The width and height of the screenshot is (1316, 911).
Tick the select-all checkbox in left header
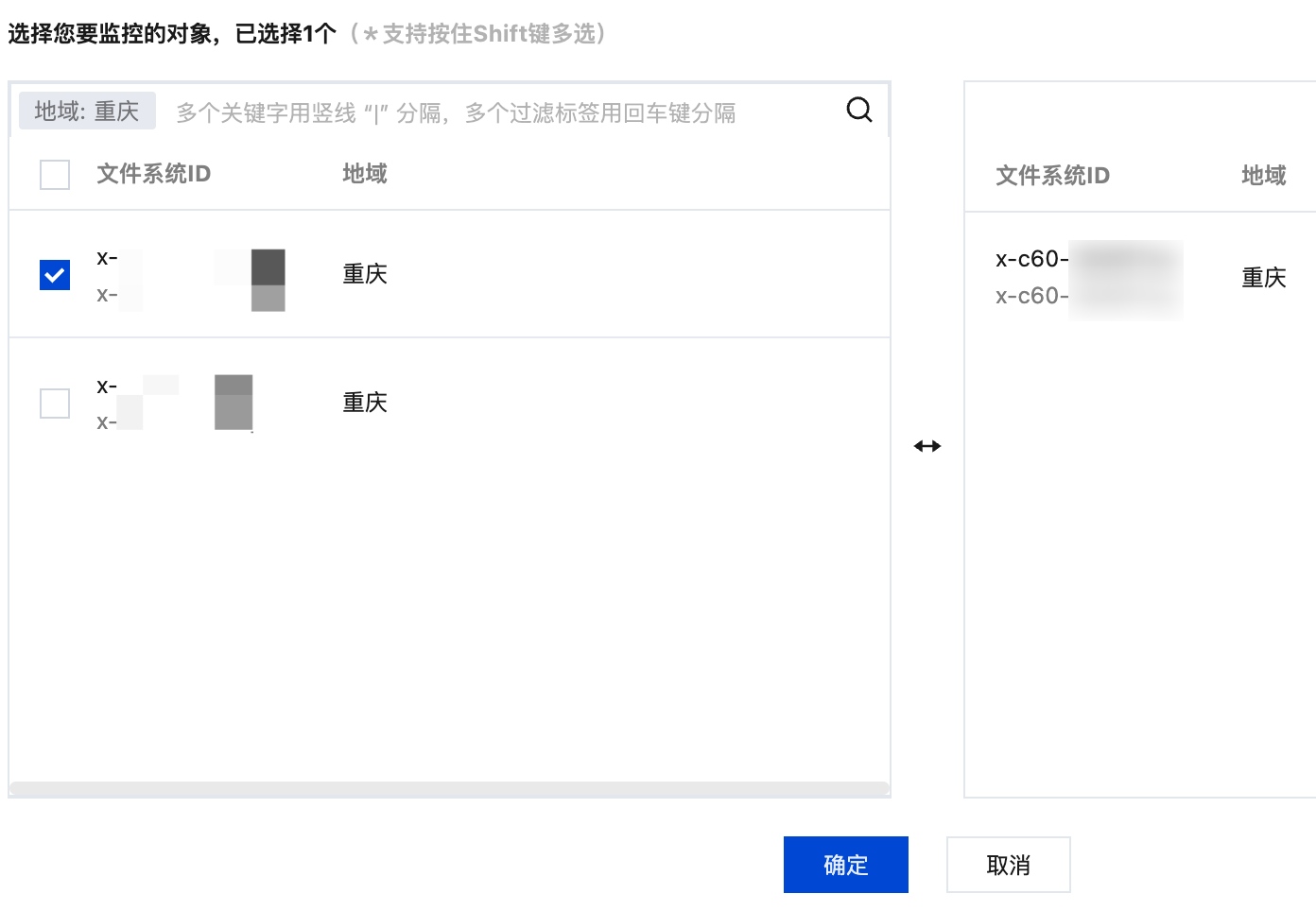[x=55, y=175]
